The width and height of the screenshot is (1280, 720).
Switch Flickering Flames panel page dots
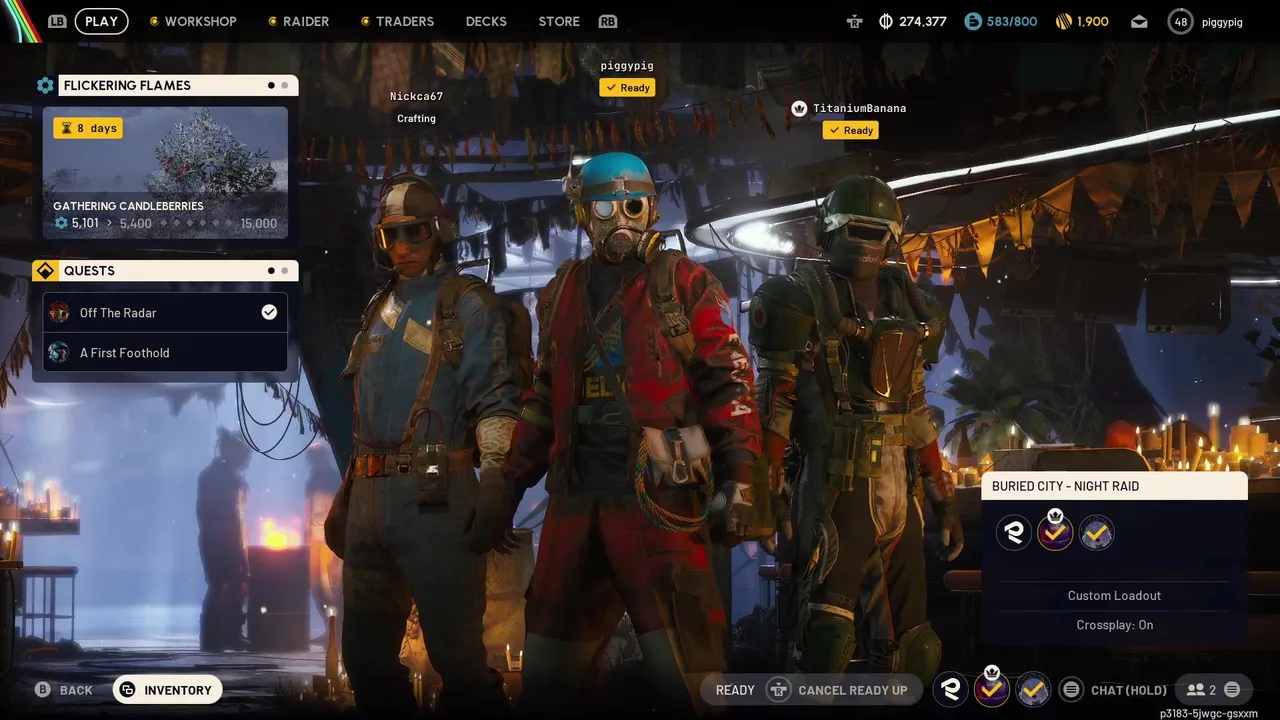[278, 86]
